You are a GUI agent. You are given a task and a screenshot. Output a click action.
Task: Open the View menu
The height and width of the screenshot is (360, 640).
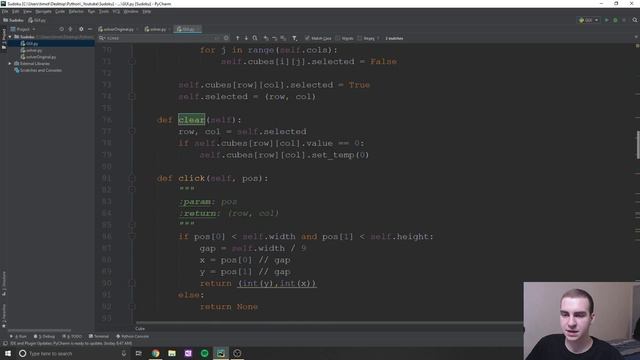pos(27,11)
